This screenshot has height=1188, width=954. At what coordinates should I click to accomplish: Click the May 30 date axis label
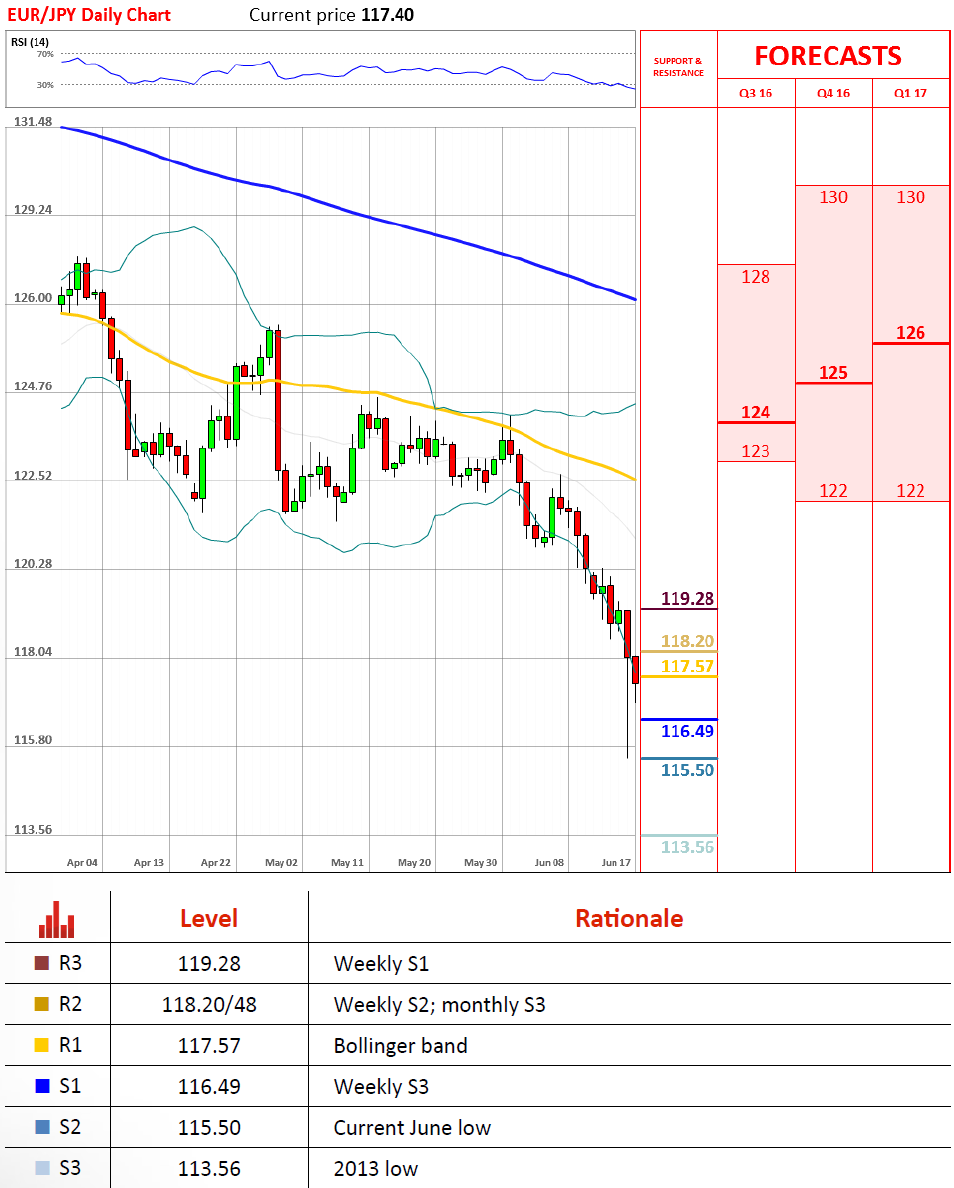(480, 862)
